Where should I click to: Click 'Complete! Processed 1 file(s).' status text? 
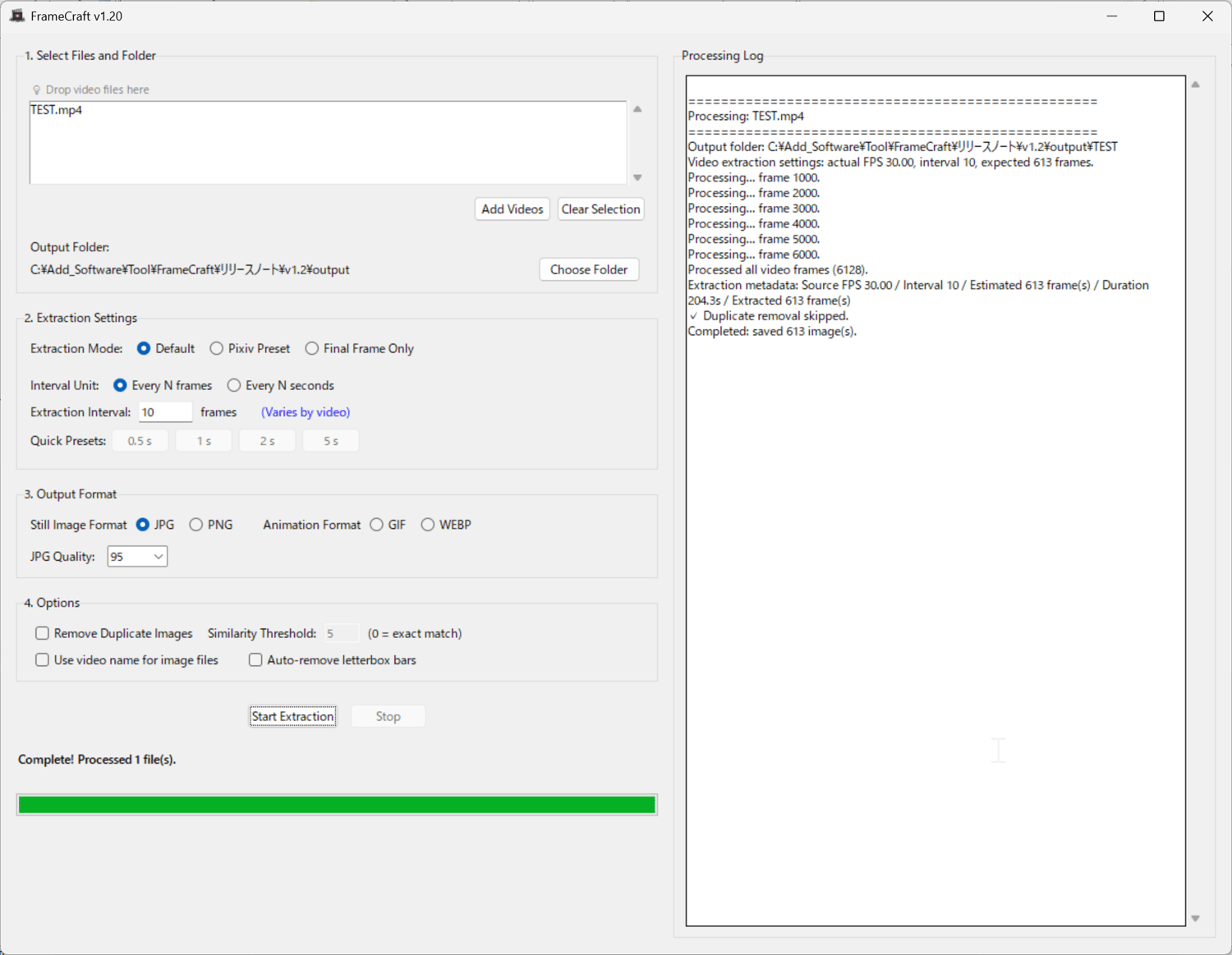point(97,760)
